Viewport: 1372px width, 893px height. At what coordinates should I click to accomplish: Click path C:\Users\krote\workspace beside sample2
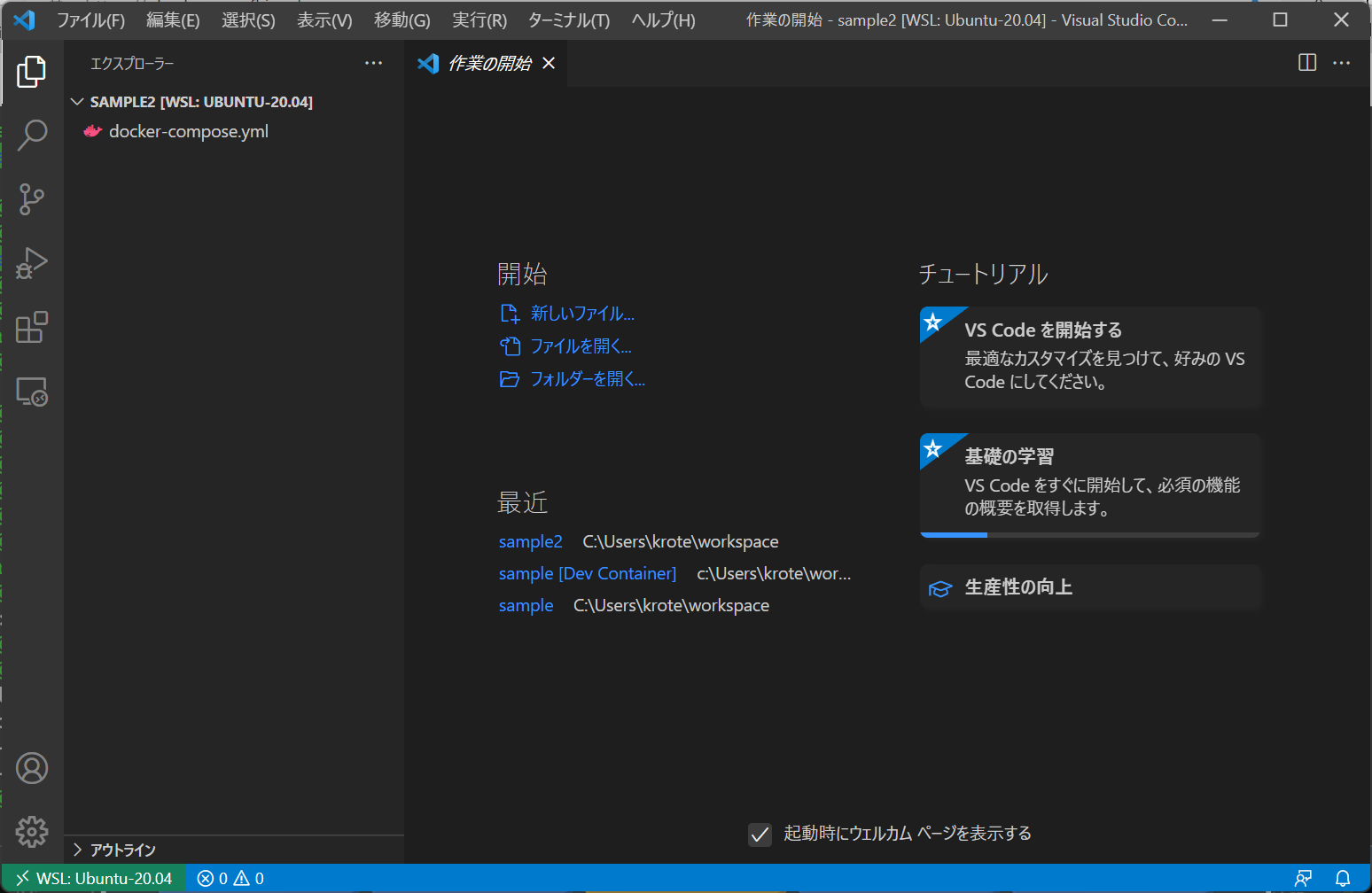coord(681,541)
